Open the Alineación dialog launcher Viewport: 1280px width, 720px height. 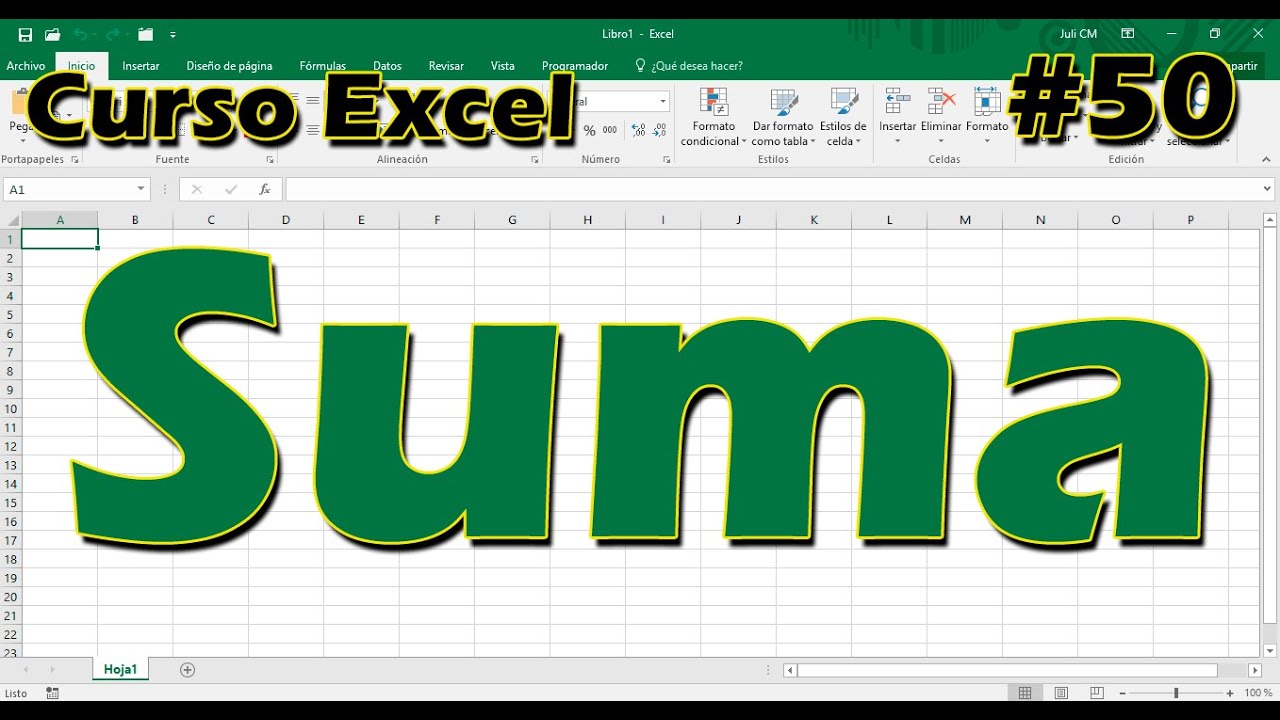pyautogui.click(x=535, y=160)
